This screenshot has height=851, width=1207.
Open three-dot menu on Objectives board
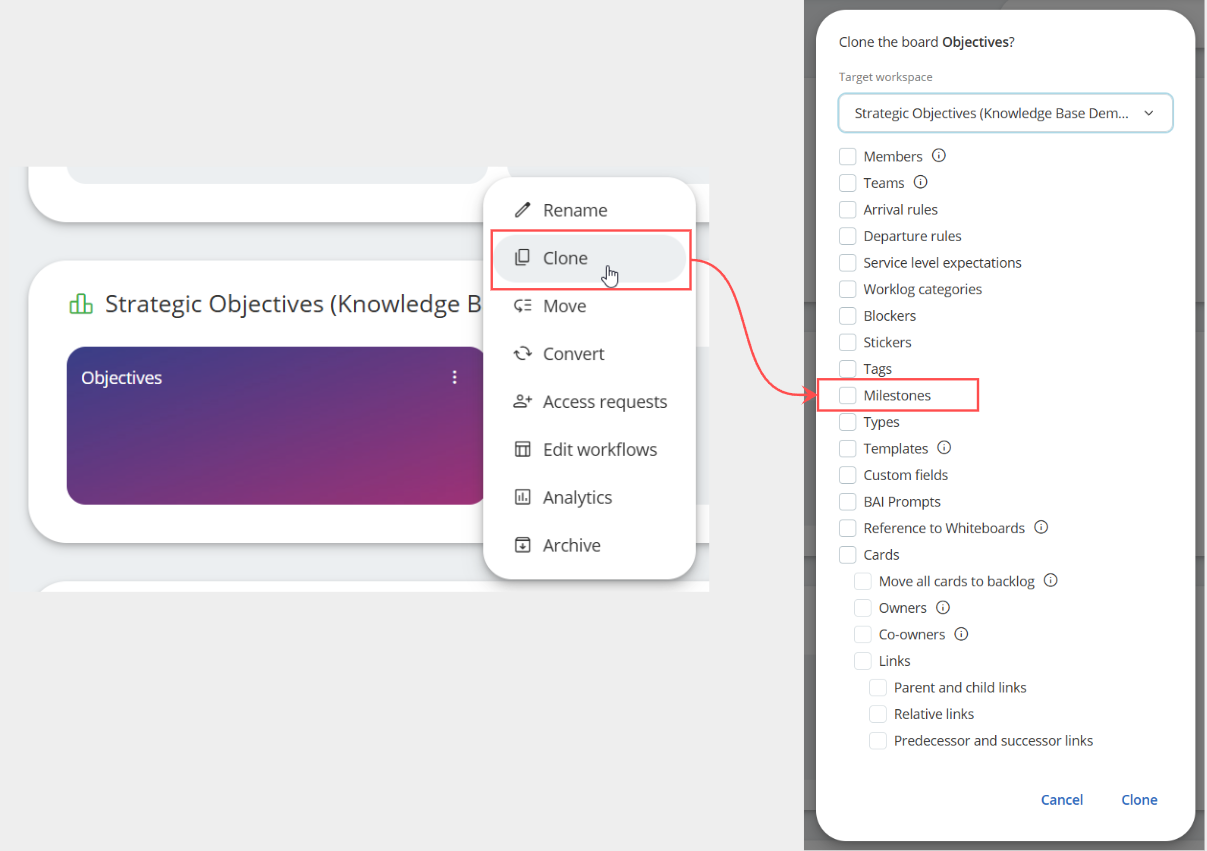coord(455,377)
